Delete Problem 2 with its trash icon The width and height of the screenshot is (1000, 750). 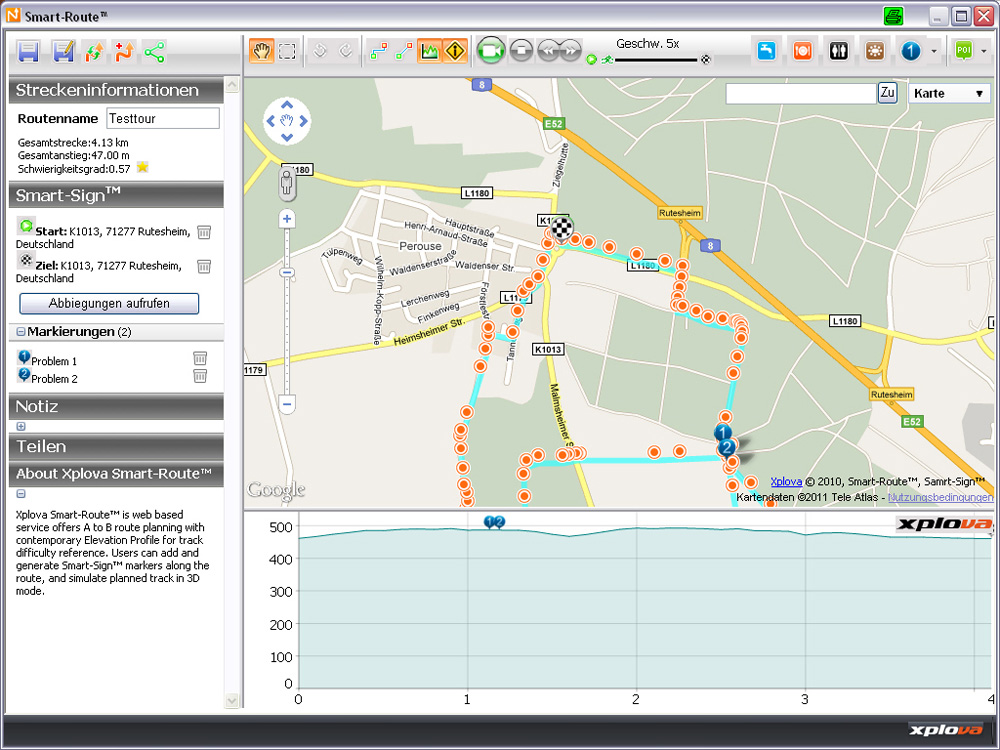(x=200, y=376)
